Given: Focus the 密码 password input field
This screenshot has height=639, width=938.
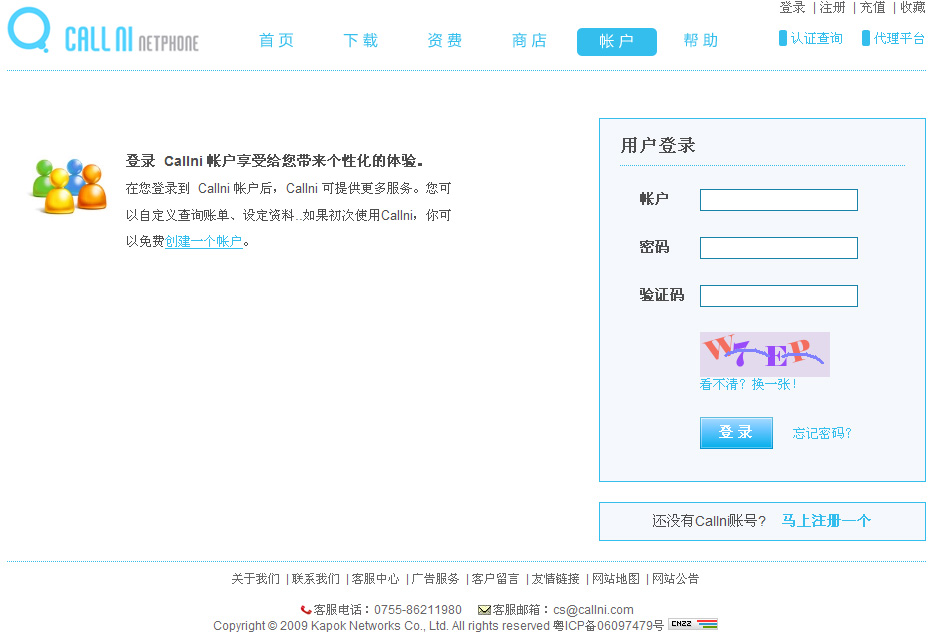Looking at the screenshot, I should coord(779,248).
